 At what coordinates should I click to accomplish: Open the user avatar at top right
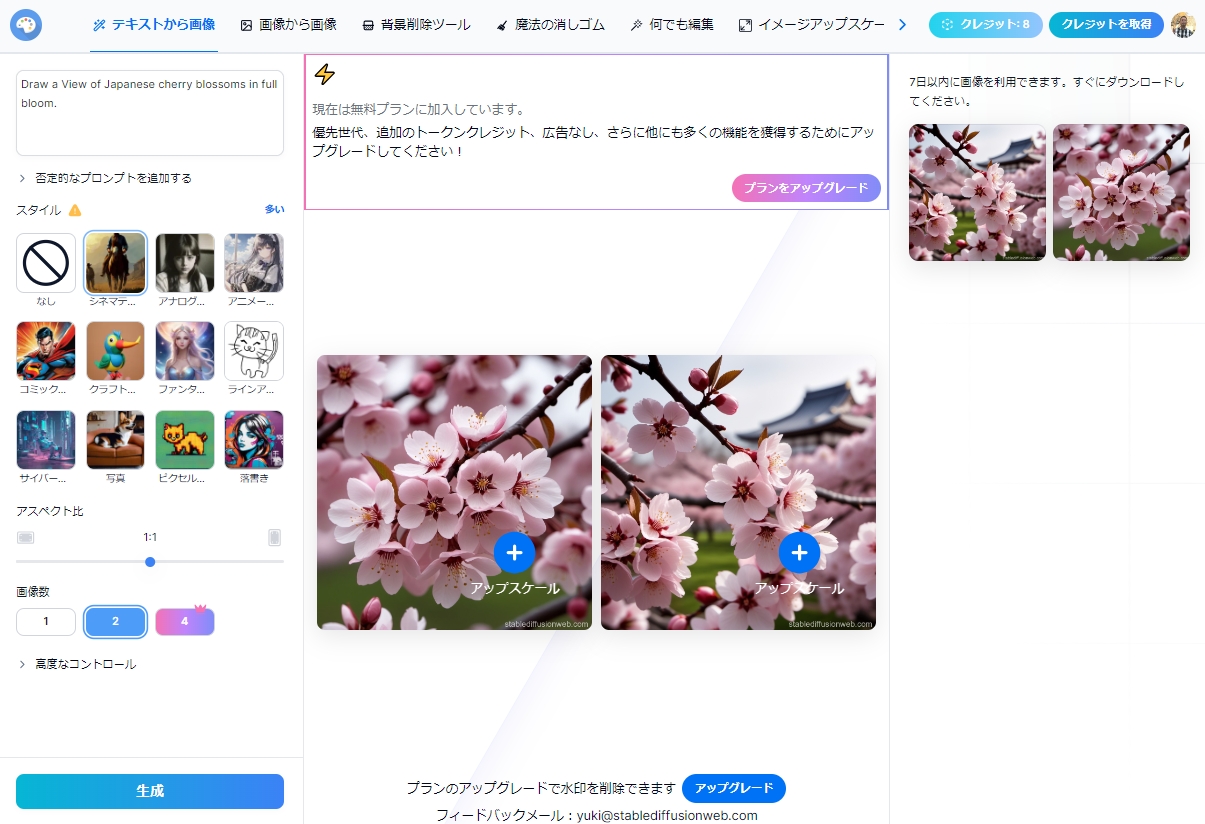[1183, 25]
